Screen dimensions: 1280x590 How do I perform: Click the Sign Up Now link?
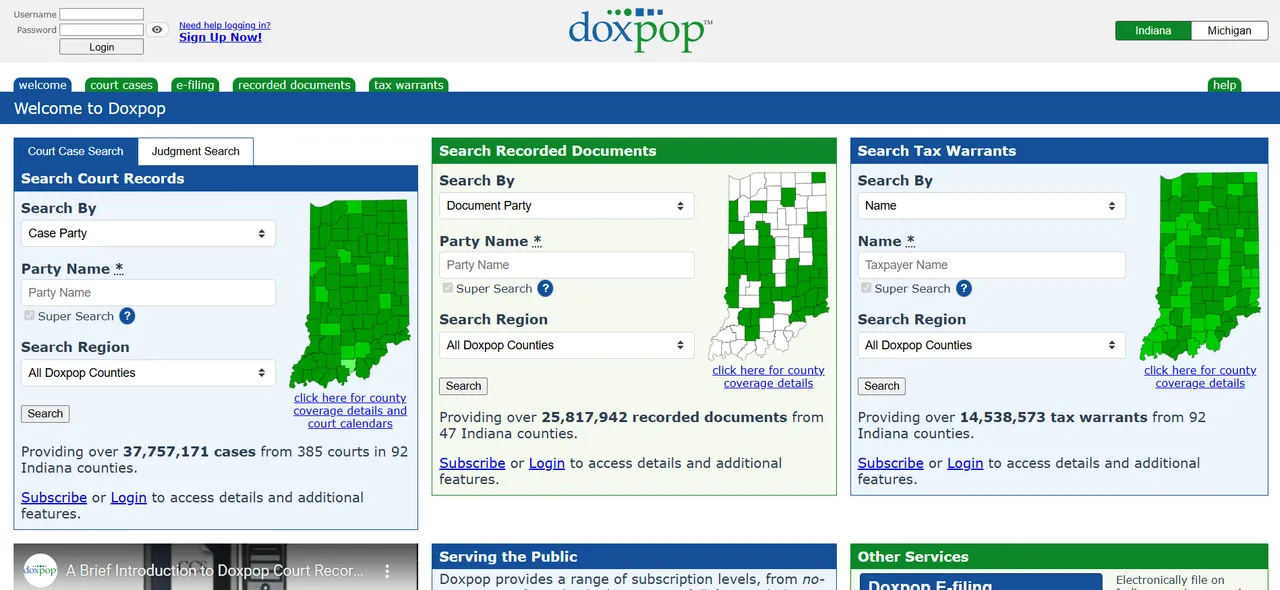(220, 37)
